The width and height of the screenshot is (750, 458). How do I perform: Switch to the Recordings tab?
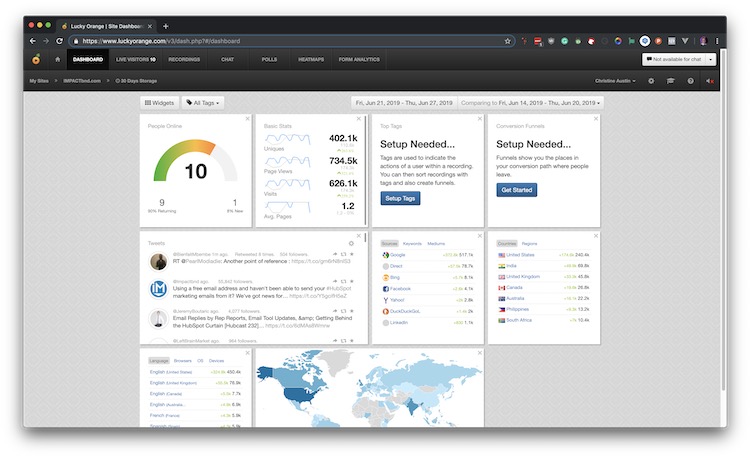click(184, 59)
